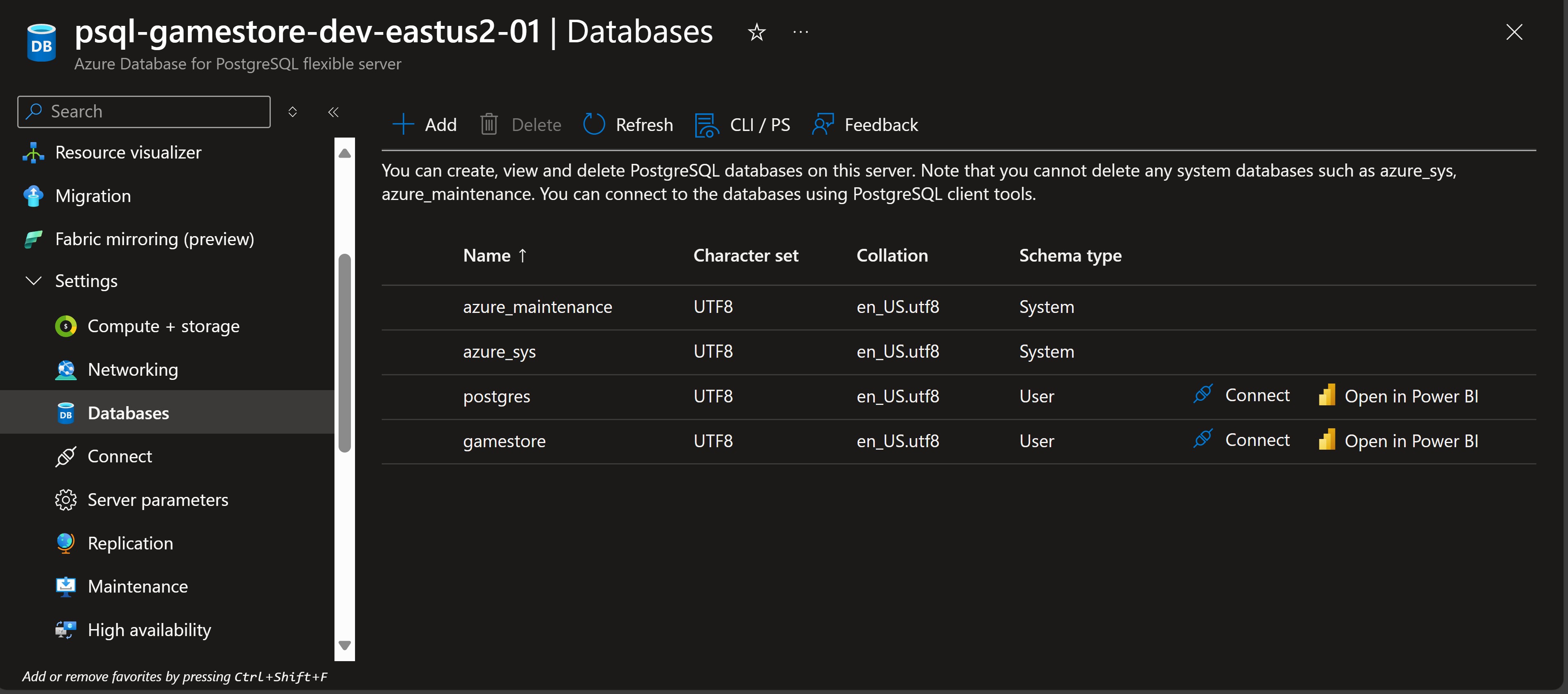Click the Server parameters gear icon

pos(66,499)
